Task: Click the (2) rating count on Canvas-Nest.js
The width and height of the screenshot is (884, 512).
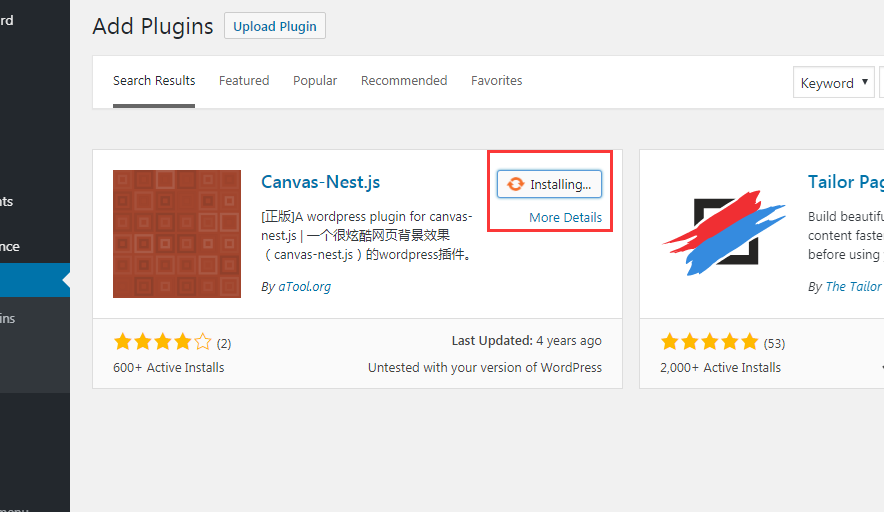Action: [224, 343]
